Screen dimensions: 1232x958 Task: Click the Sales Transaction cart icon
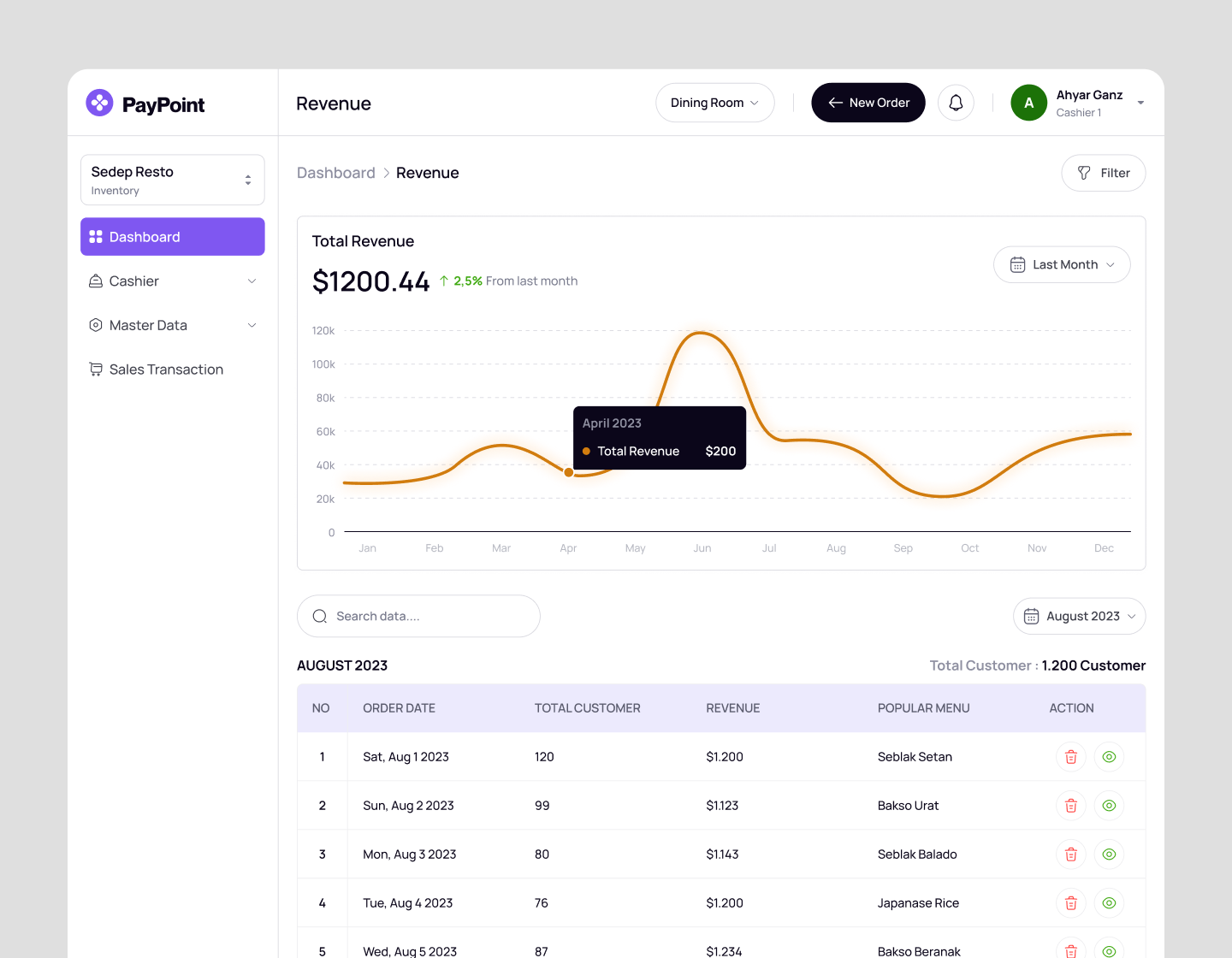(96, 369)
